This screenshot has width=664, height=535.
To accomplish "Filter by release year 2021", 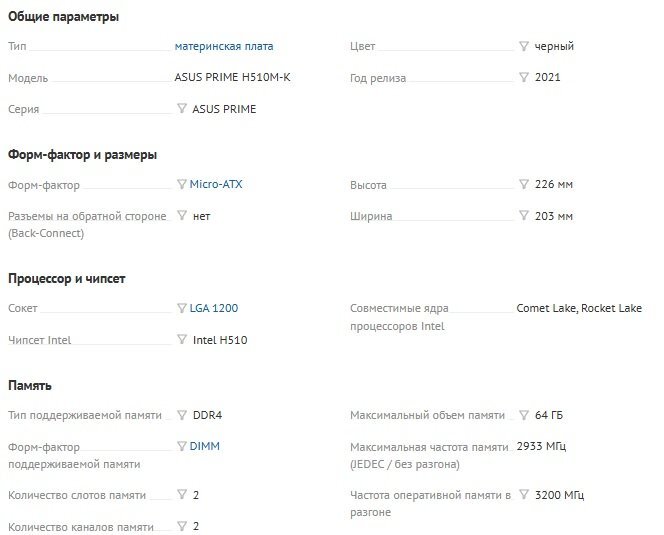I will [x=524, y=77].
